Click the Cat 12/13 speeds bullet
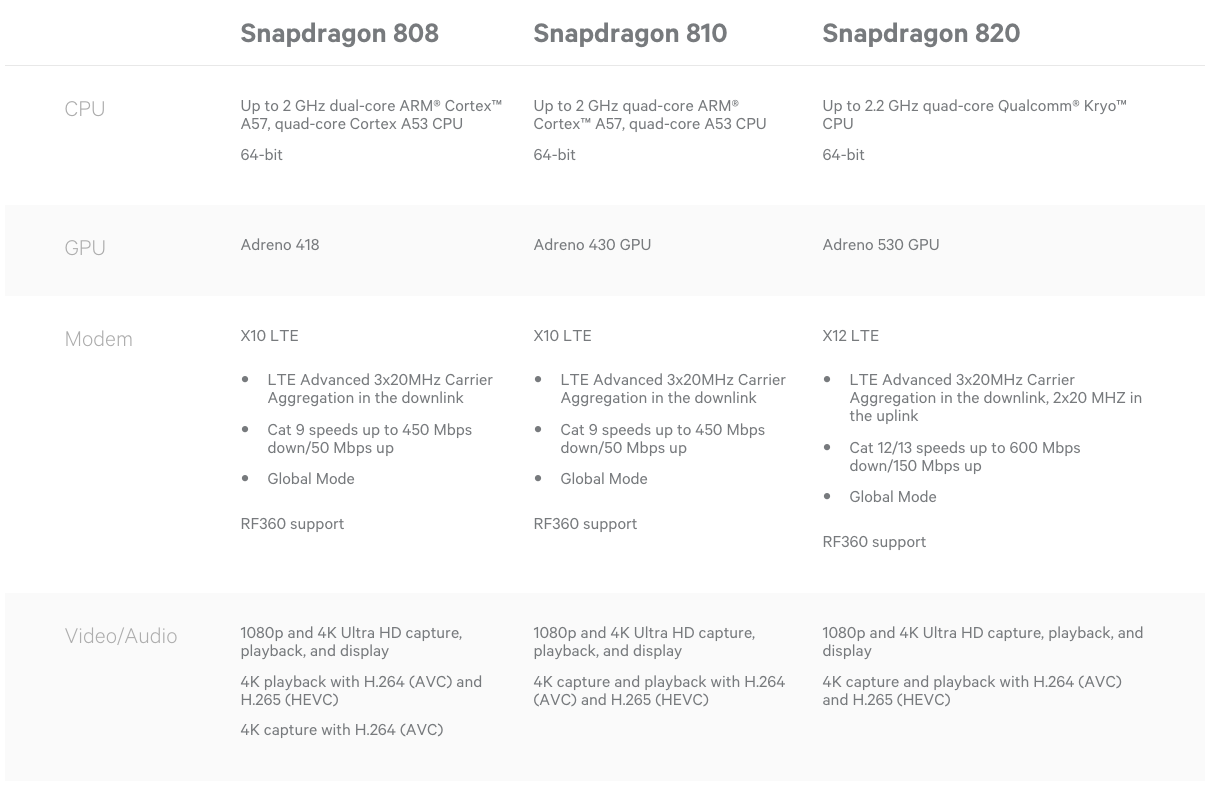Image resolution: width=1214 pixels, height=787 pixels. [964, 456]
